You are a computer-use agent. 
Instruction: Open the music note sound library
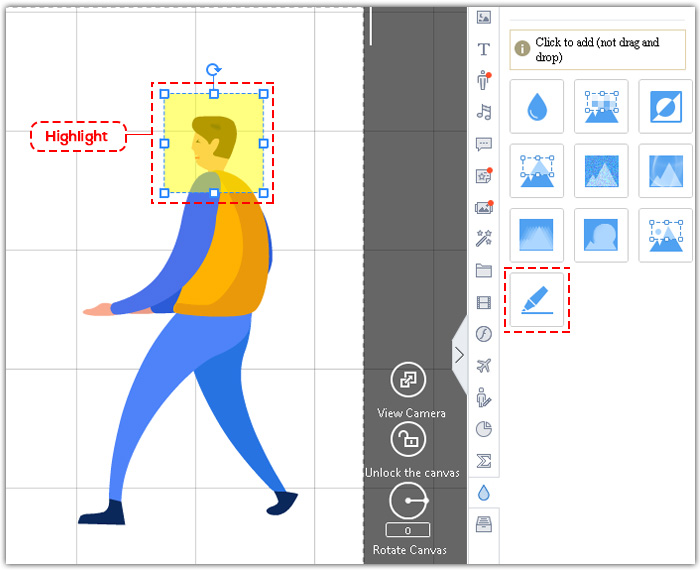(x=484, y=112)
